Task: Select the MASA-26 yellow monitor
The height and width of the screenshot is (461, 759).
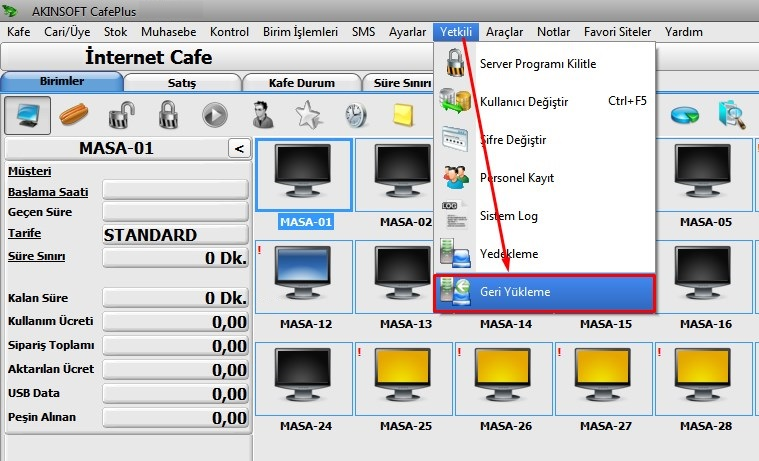Action: [503, 379]
